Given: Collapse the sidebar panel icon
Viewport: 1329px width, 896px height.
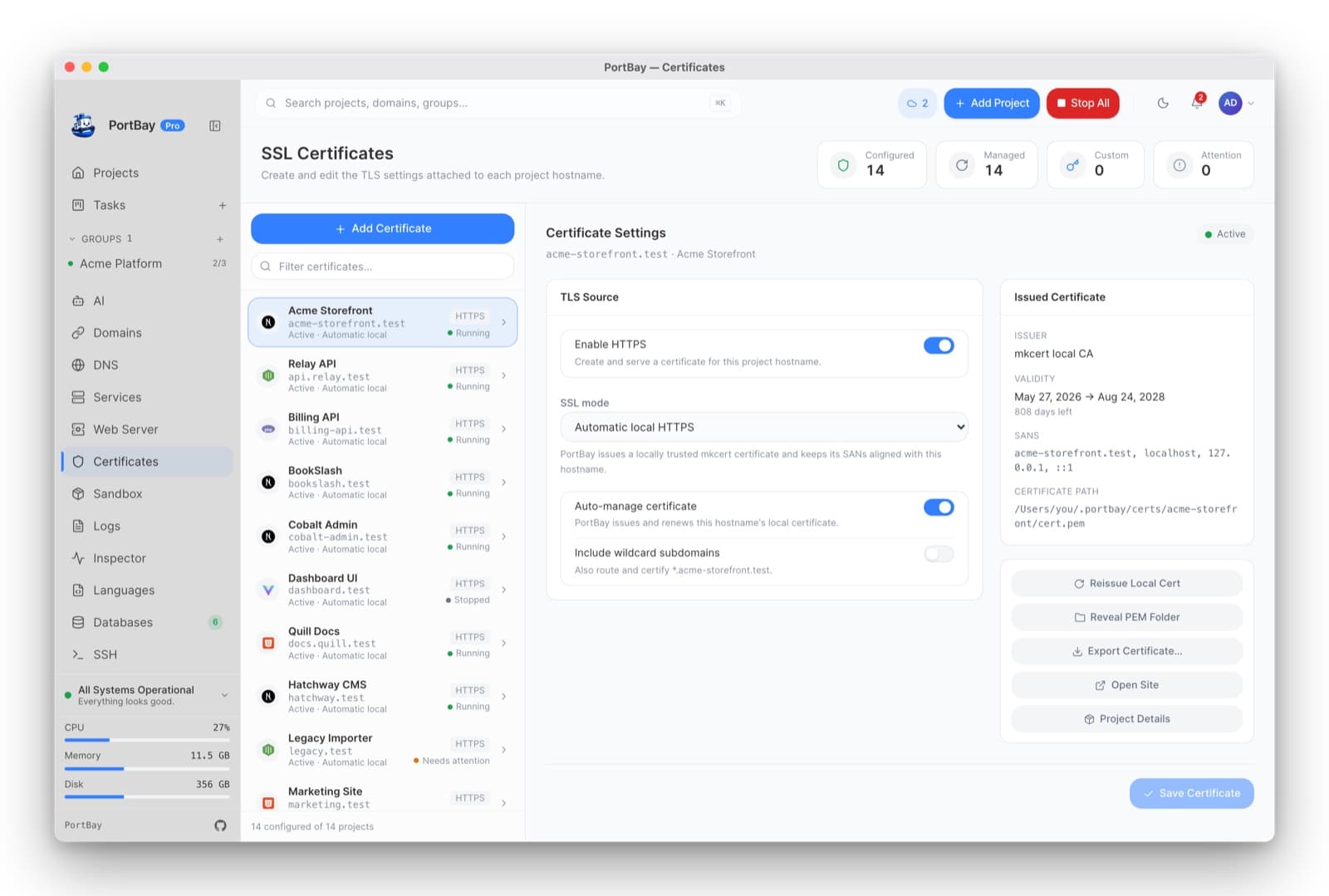Looking at the screenshot, I should tap(214, 125).
